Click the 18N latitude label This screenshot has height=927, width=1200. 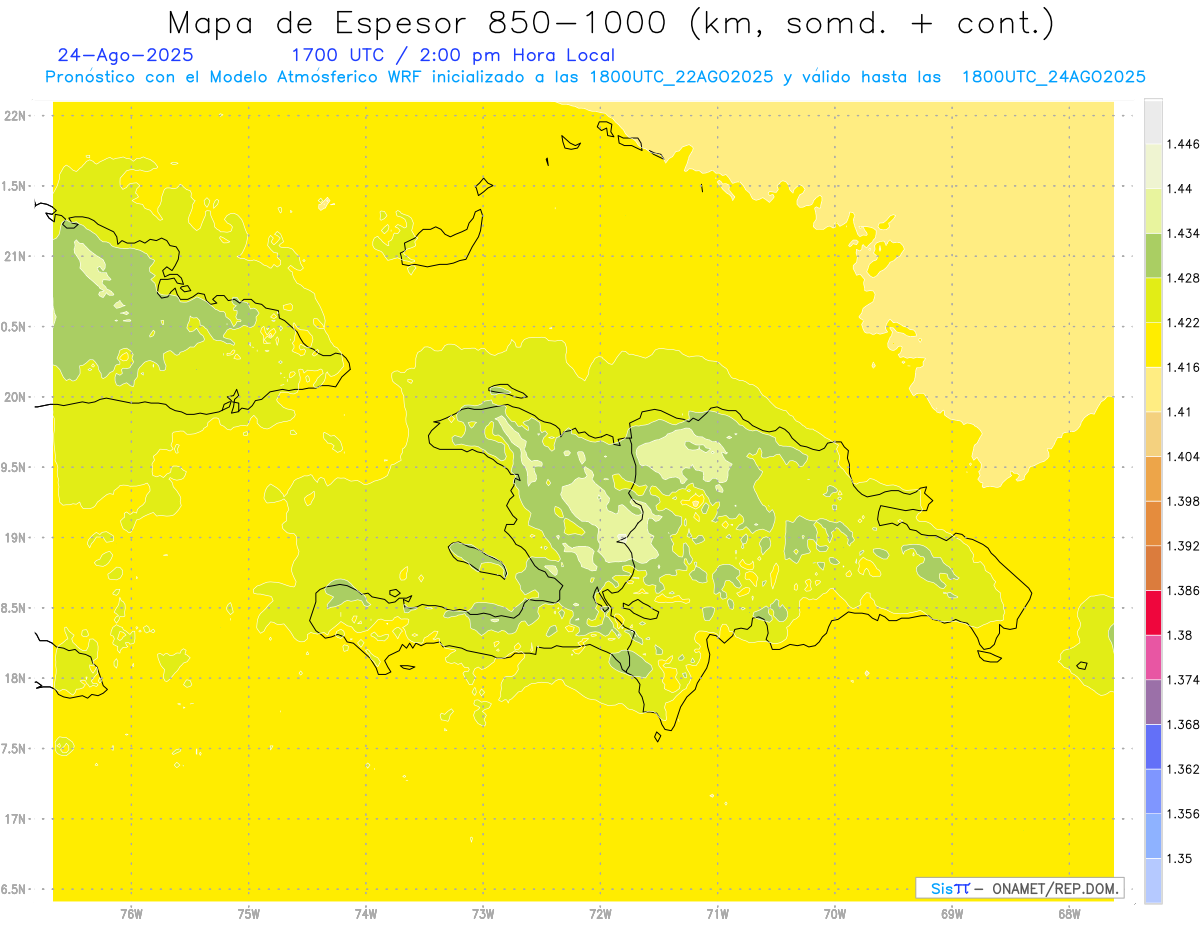pyautogui.click(x=15, y=678)
